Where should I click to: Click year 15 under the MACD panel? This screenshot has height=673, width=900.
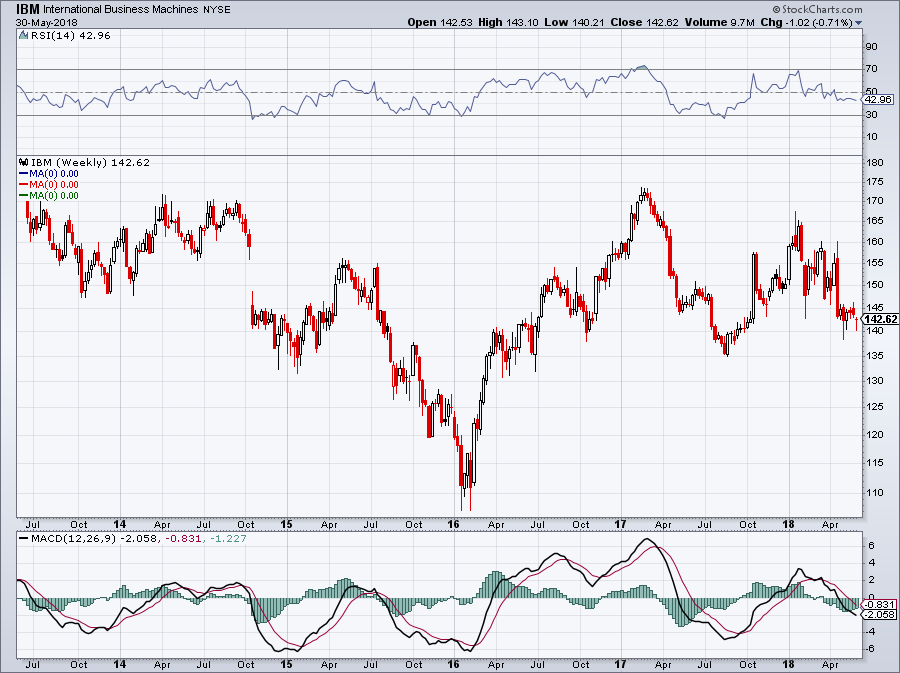click(286, 664)
